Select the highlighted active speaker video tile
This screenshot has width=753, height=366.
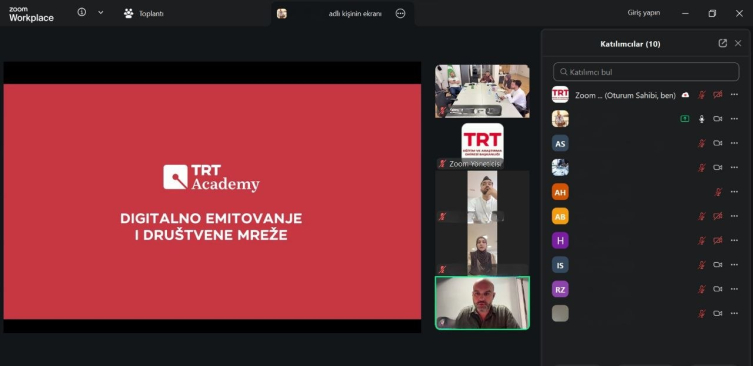pyautogui.click(x=482, y=303)
